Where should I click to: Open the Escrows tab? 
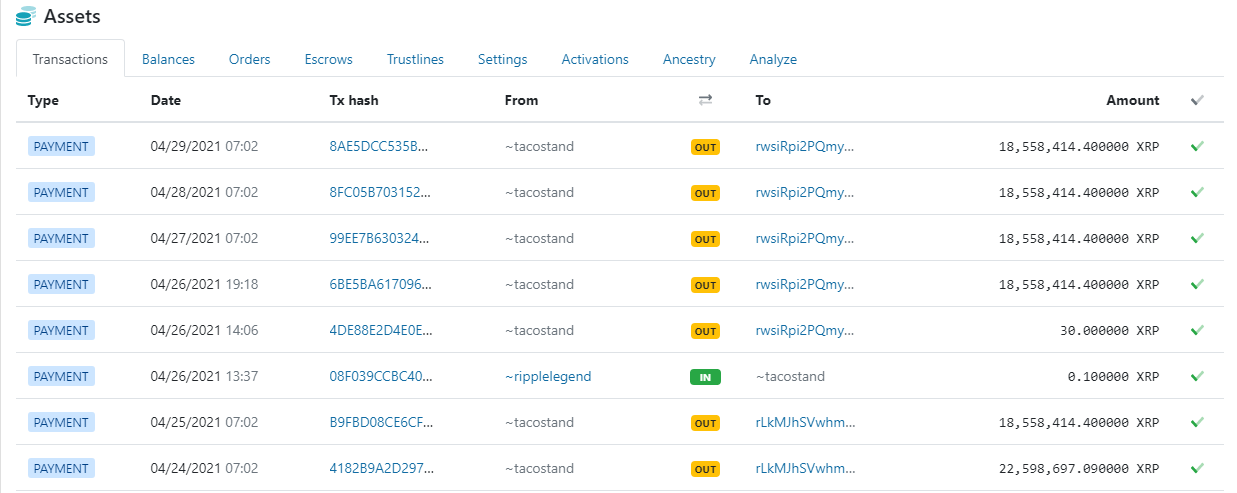pos(329,59)
